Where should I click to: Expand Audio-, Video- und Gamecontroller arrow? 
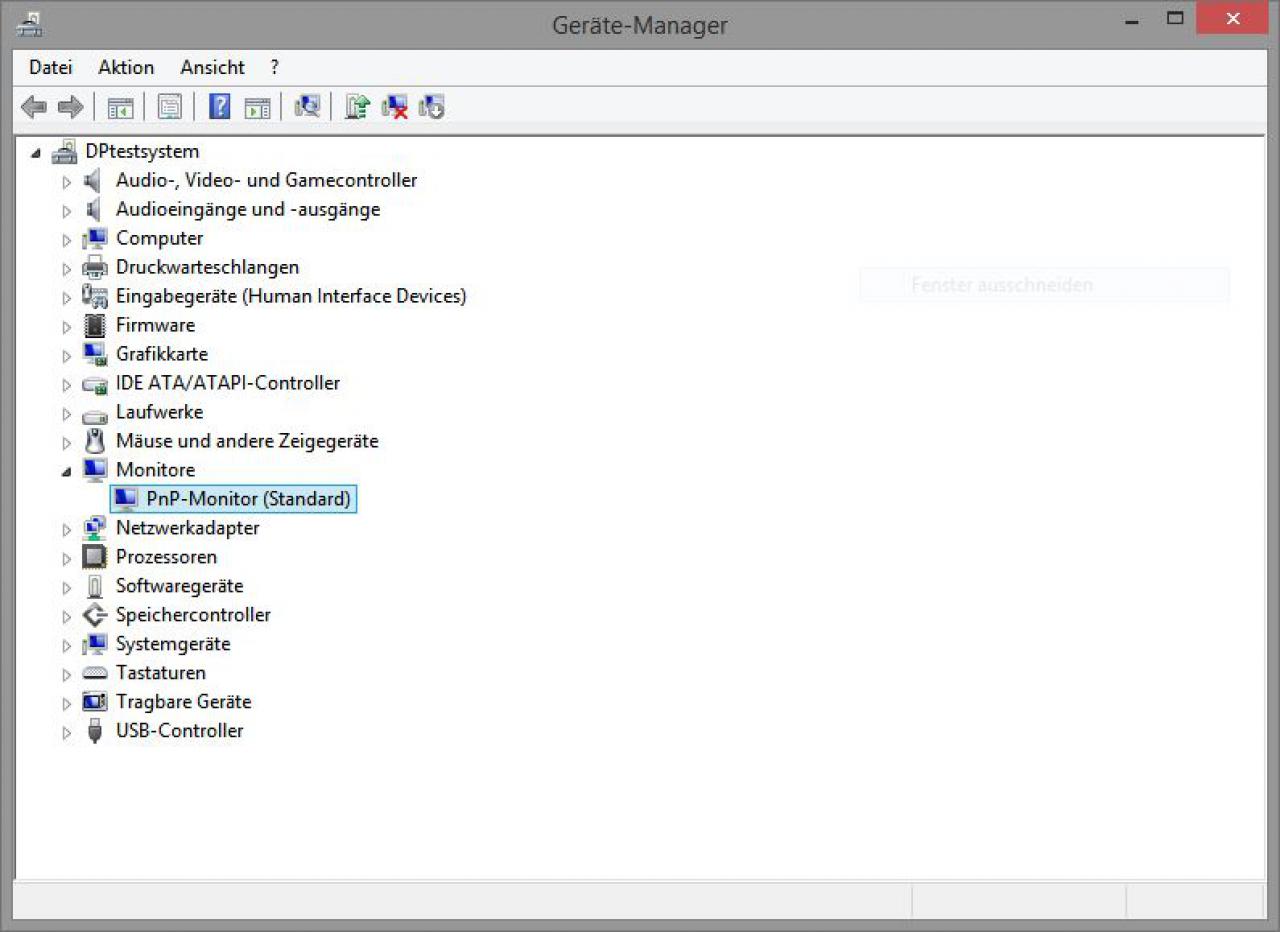(x=67, y=181)
